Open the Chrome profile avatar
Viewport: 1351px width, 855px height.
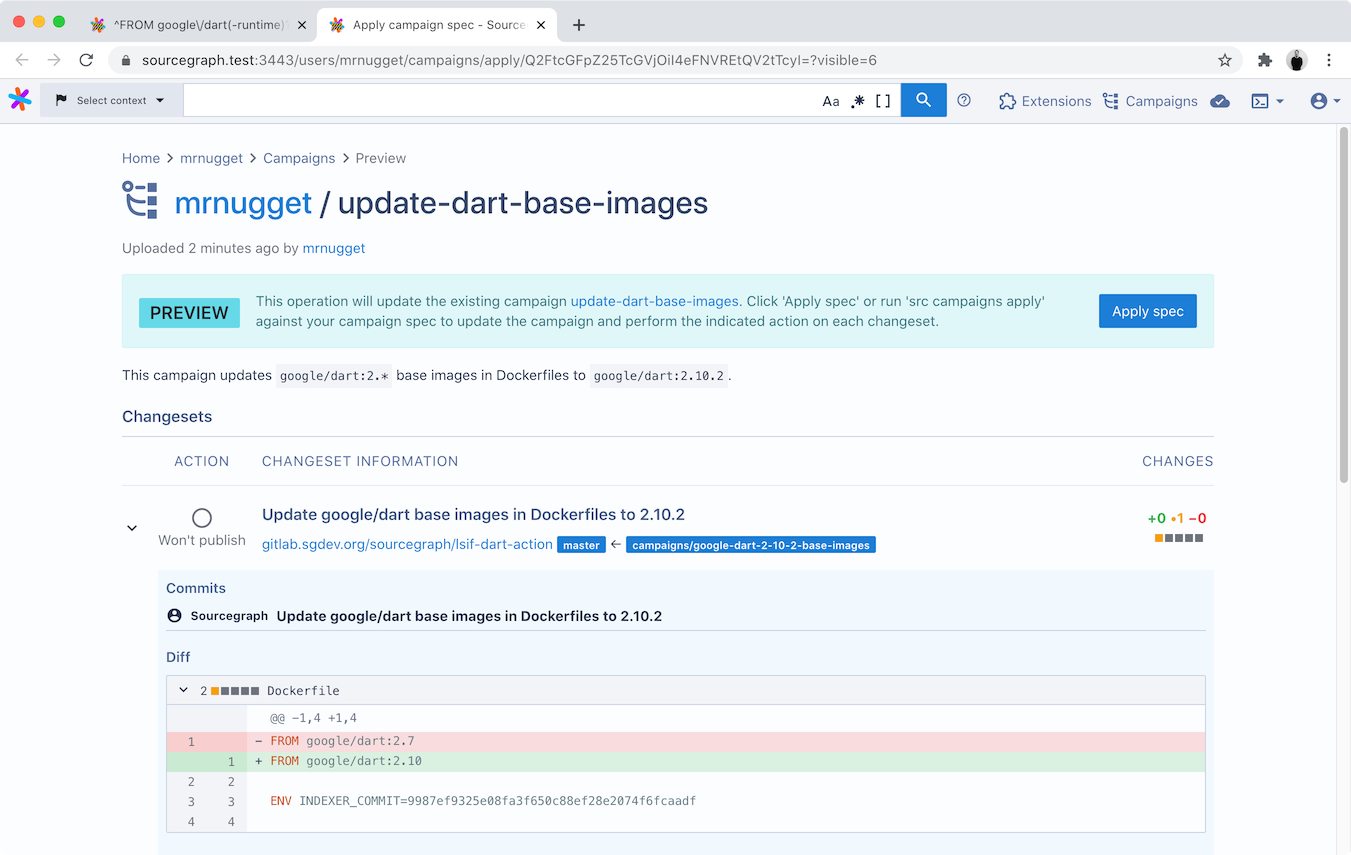tap(1297, 60)
